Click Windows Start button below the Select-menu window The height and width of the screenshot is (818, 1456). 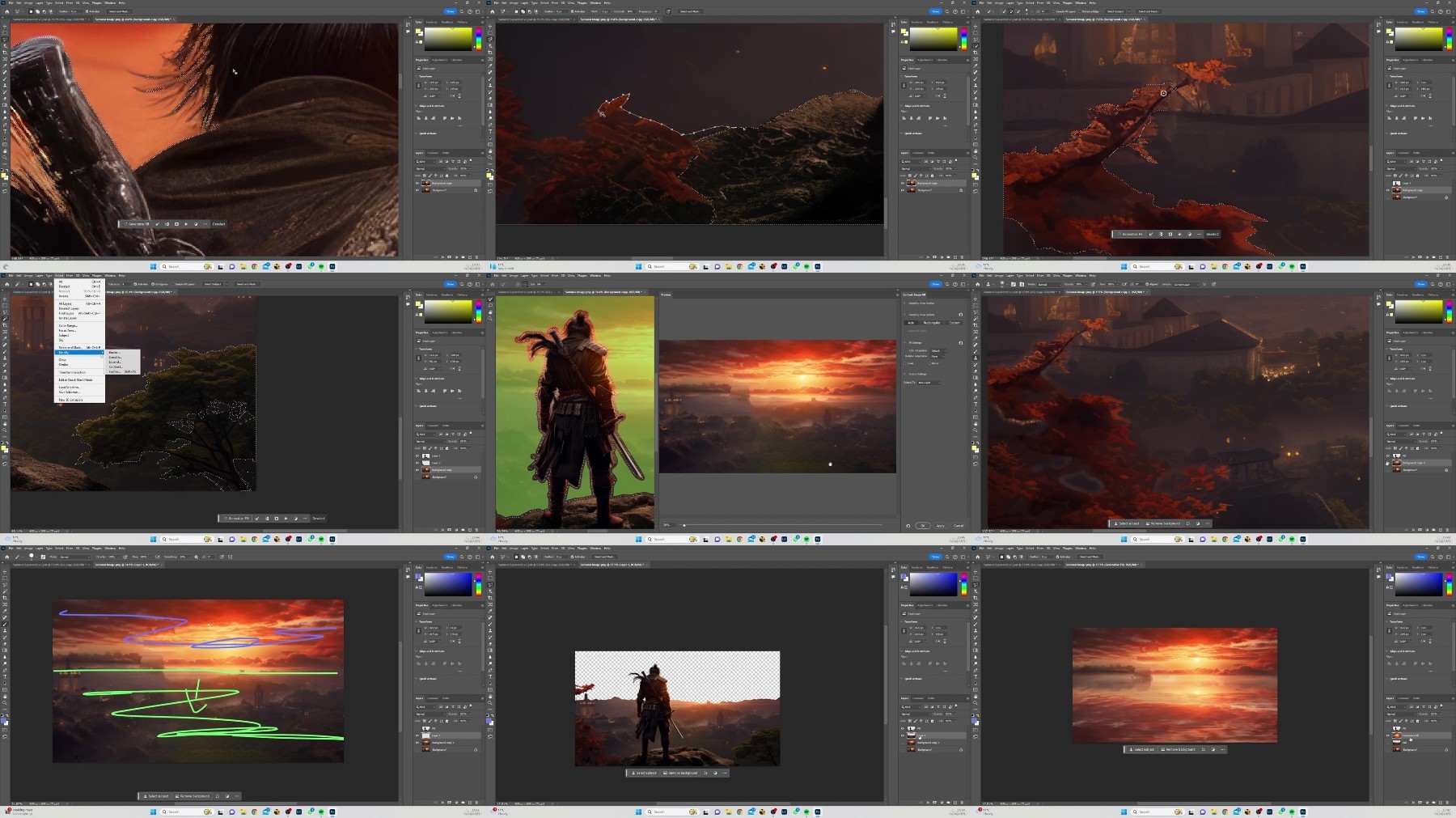coord(154,539)
